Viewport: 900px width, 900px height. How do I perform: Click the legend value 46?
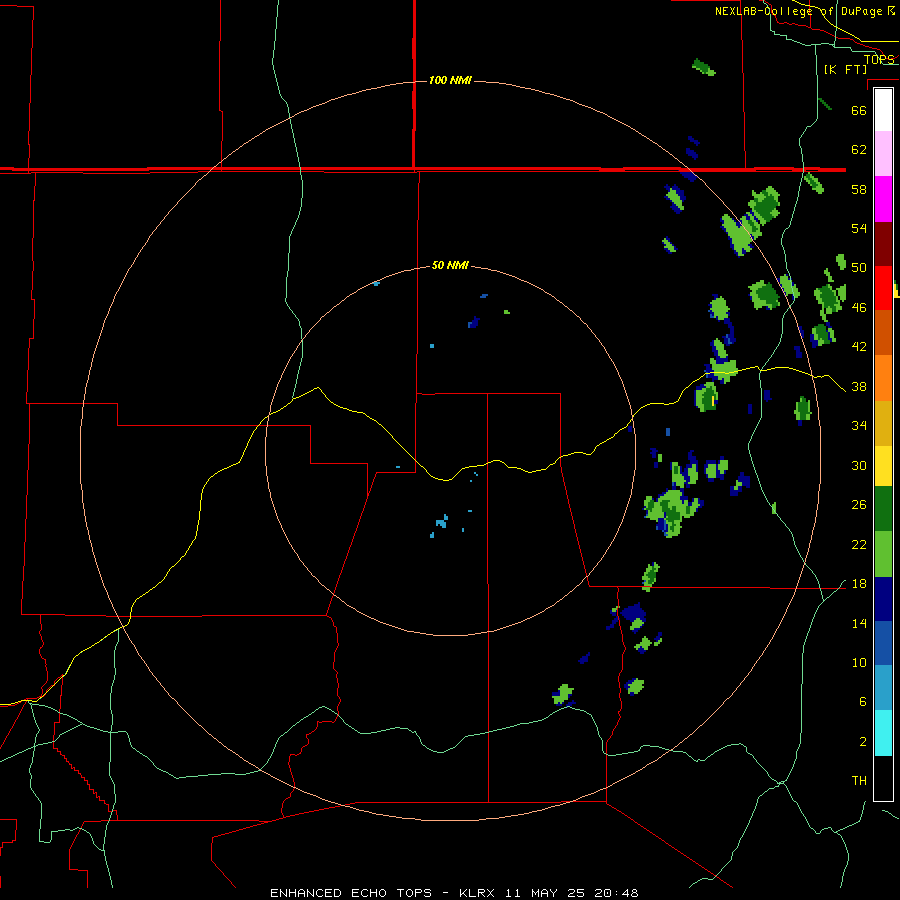859,308
